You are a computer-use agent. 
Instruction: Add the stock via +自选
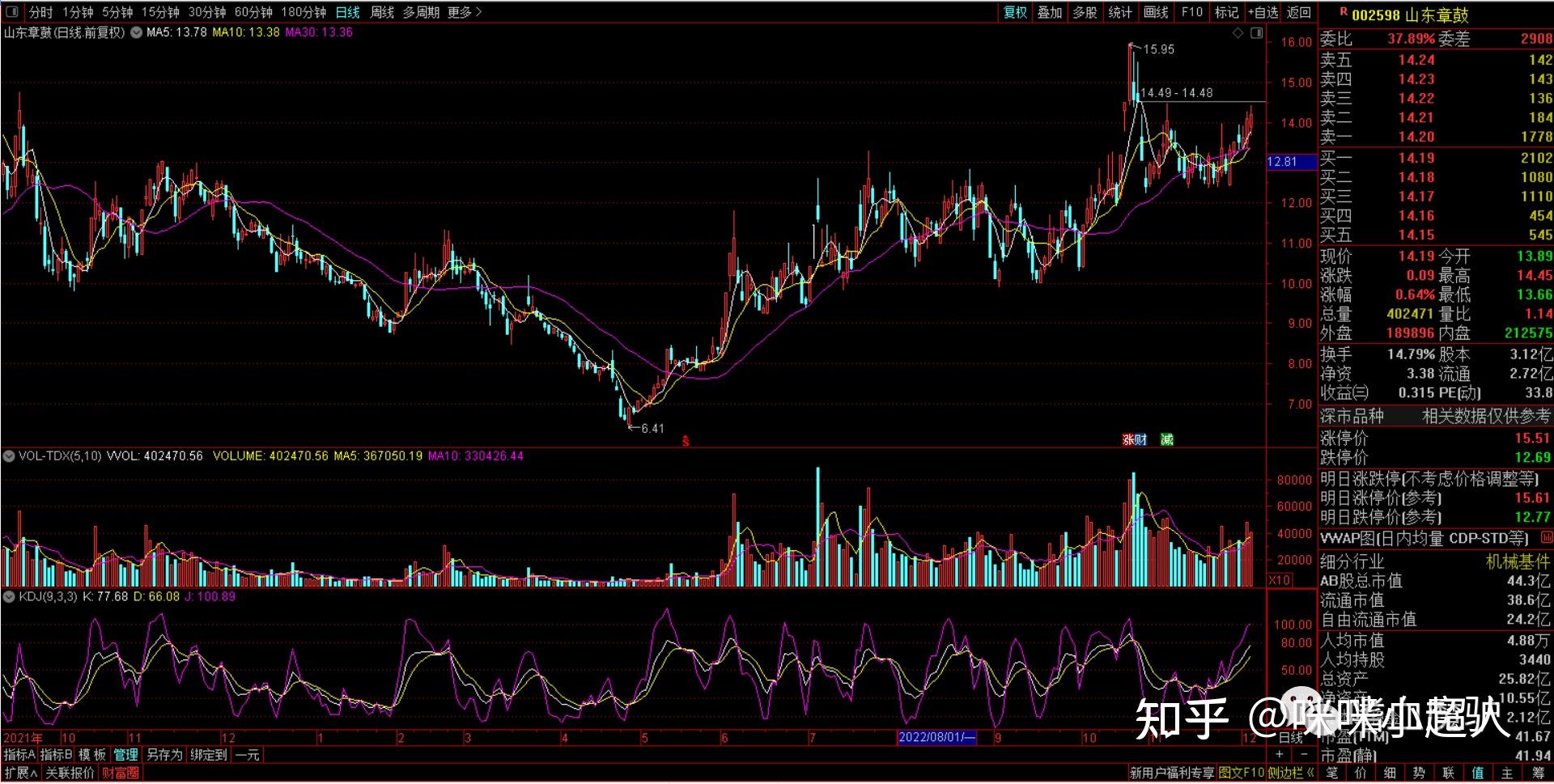tap(1263, 12)
